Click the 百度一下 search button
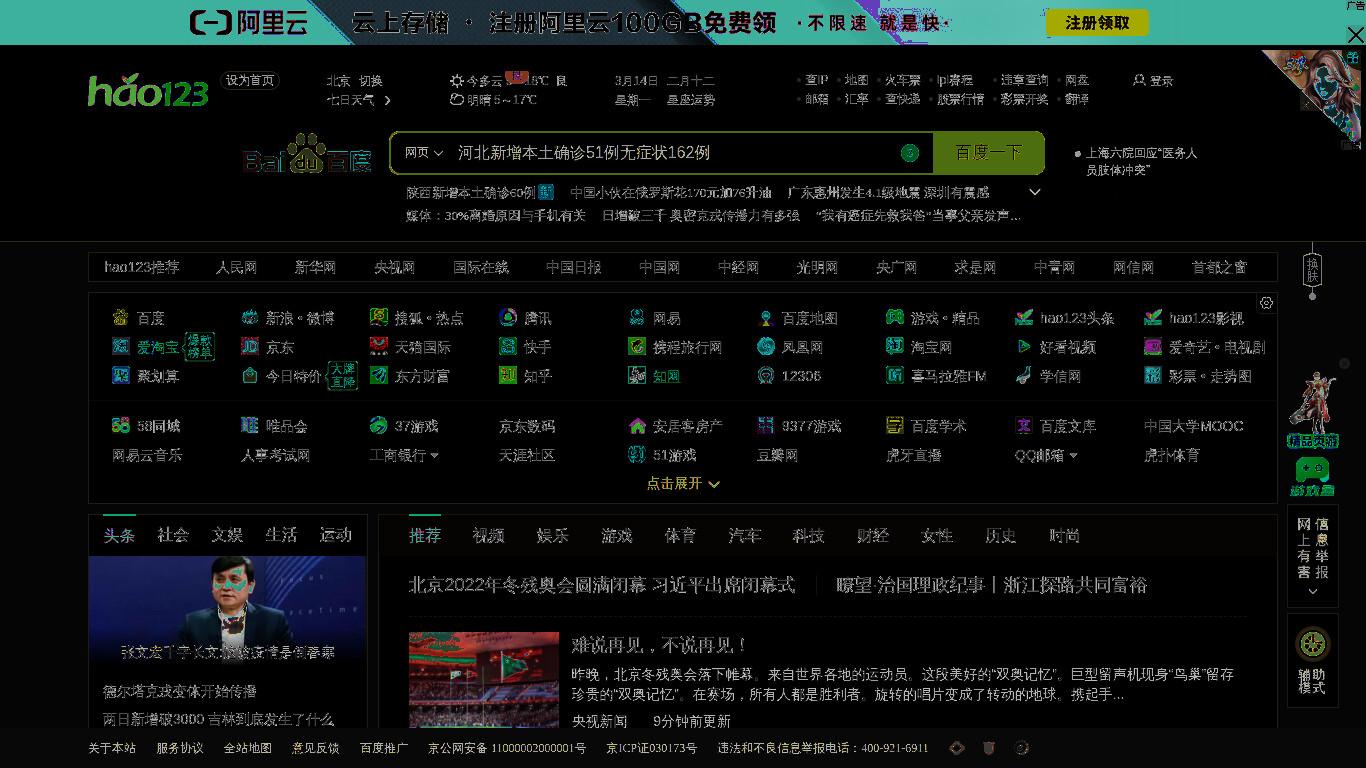The image size is (1366, 768). click(988, 153)
